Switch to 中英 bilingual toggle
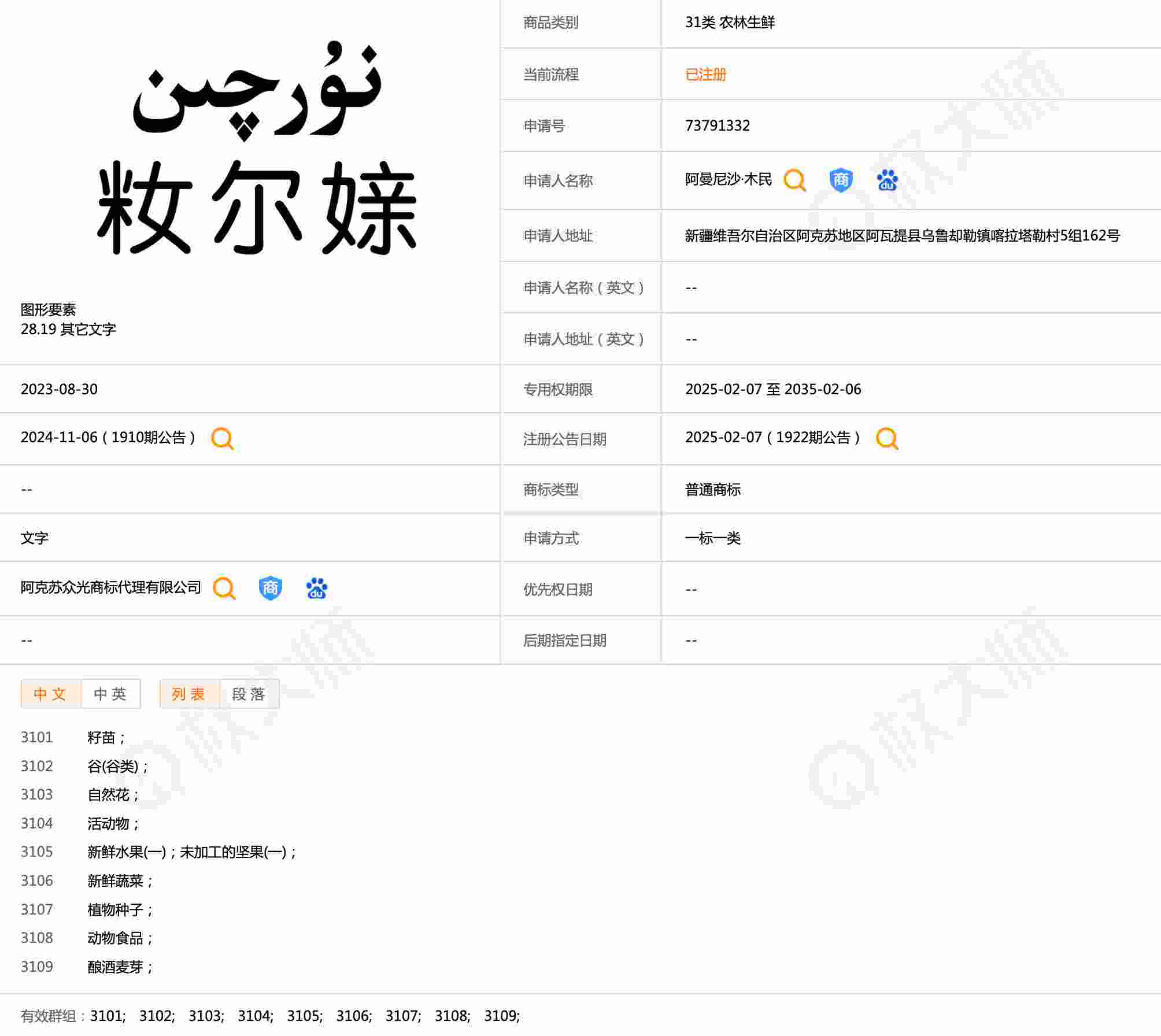 click(x=110, y=694)
